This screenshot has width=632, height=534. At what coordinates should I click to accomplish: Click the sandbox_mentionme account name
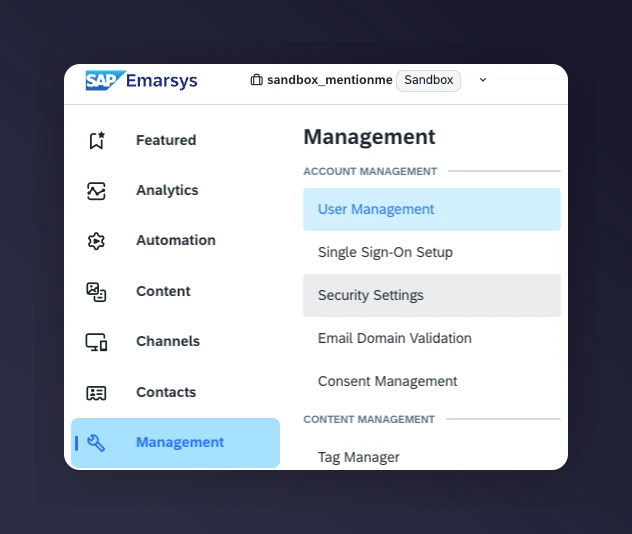(329, 80)
